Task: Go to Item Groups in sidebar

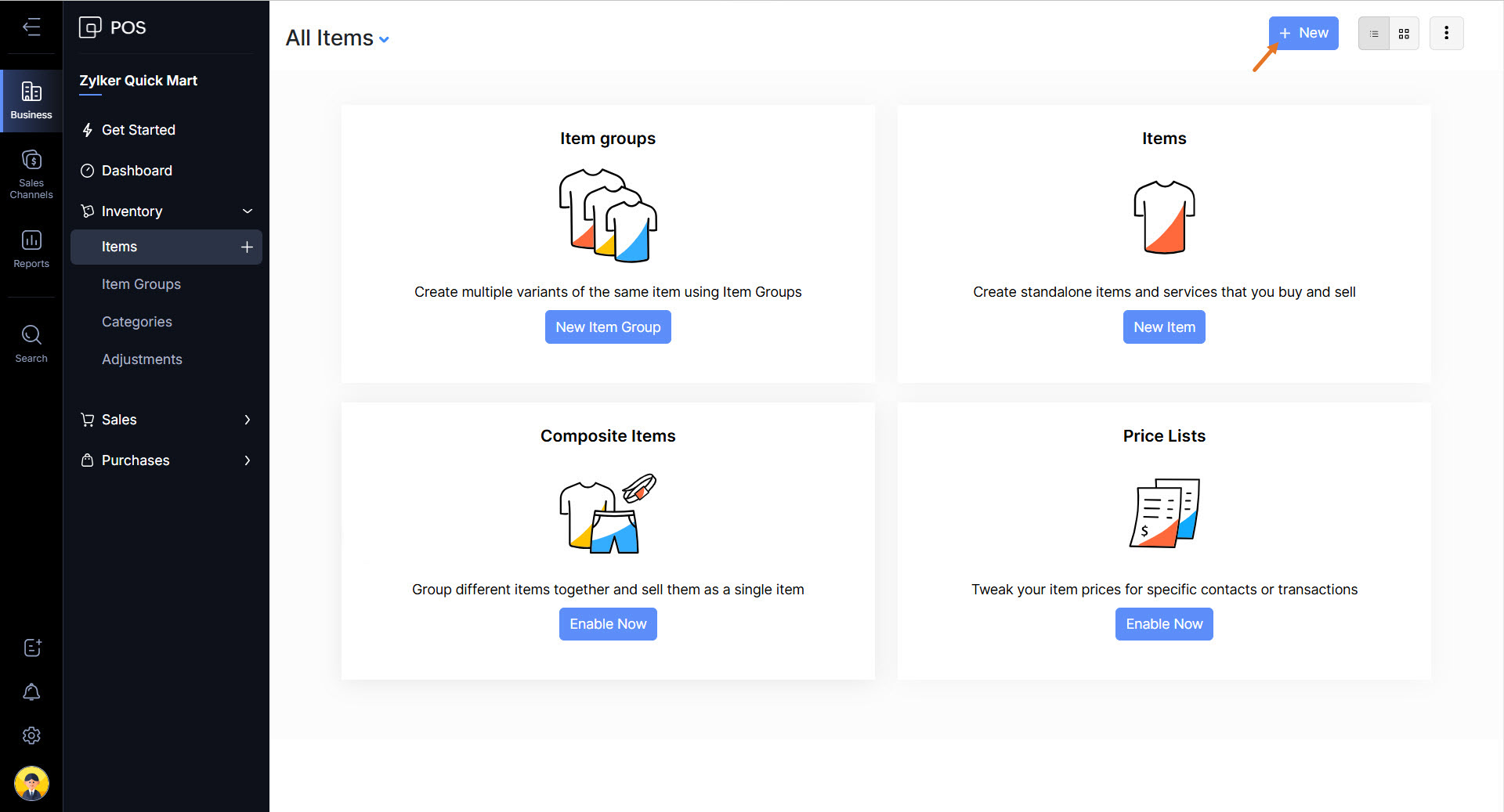Action: point(141,284)
